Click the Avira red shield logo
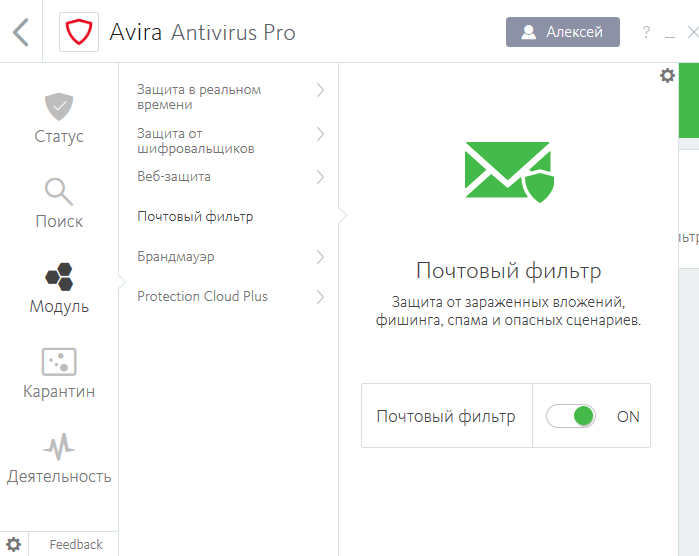Viewport: 699px width, 556px height. click(79, 32)
